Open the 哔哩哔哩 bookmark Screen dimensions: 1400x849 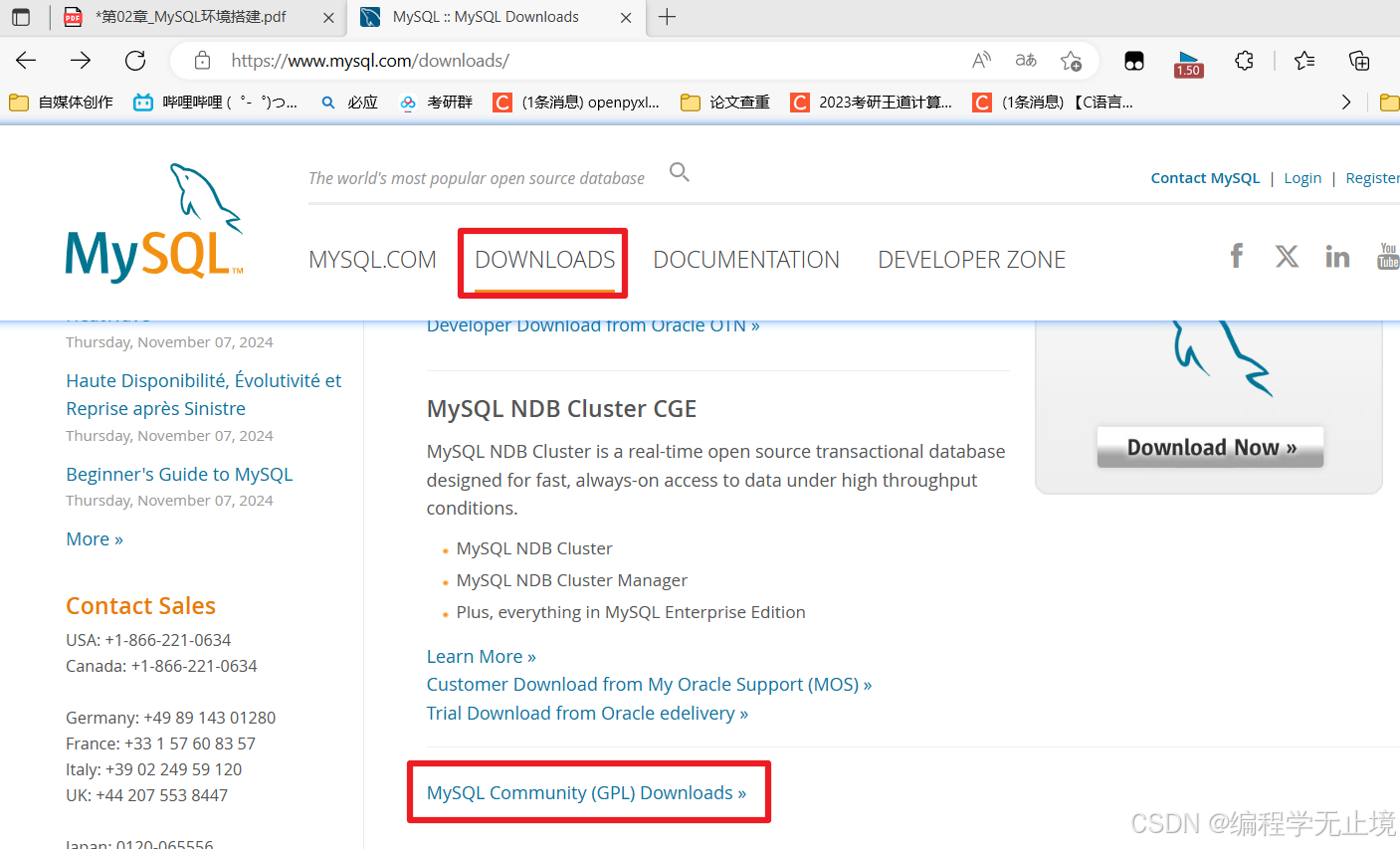tap(215, 103)
